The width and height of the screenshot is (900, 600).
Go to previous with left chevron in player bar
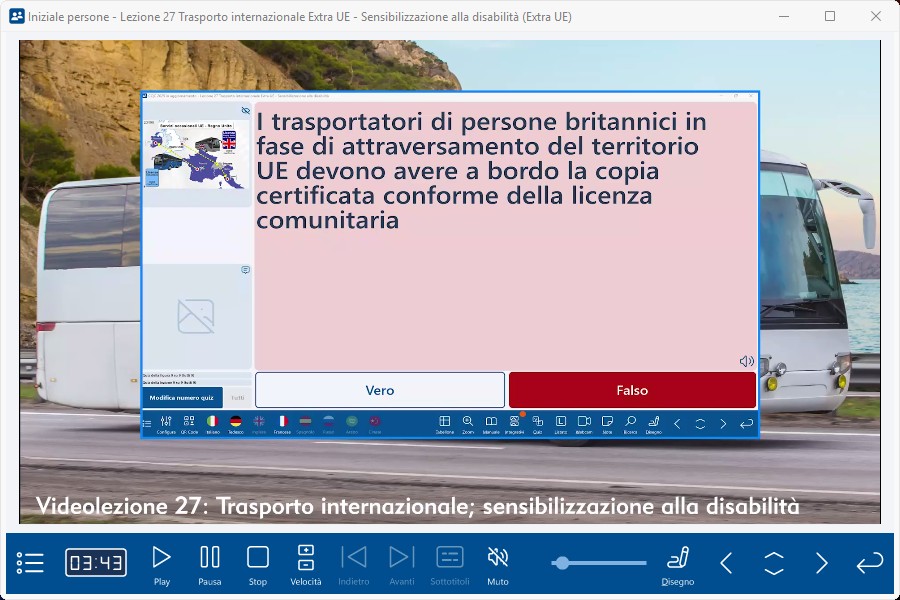click(x=726, y=563)
